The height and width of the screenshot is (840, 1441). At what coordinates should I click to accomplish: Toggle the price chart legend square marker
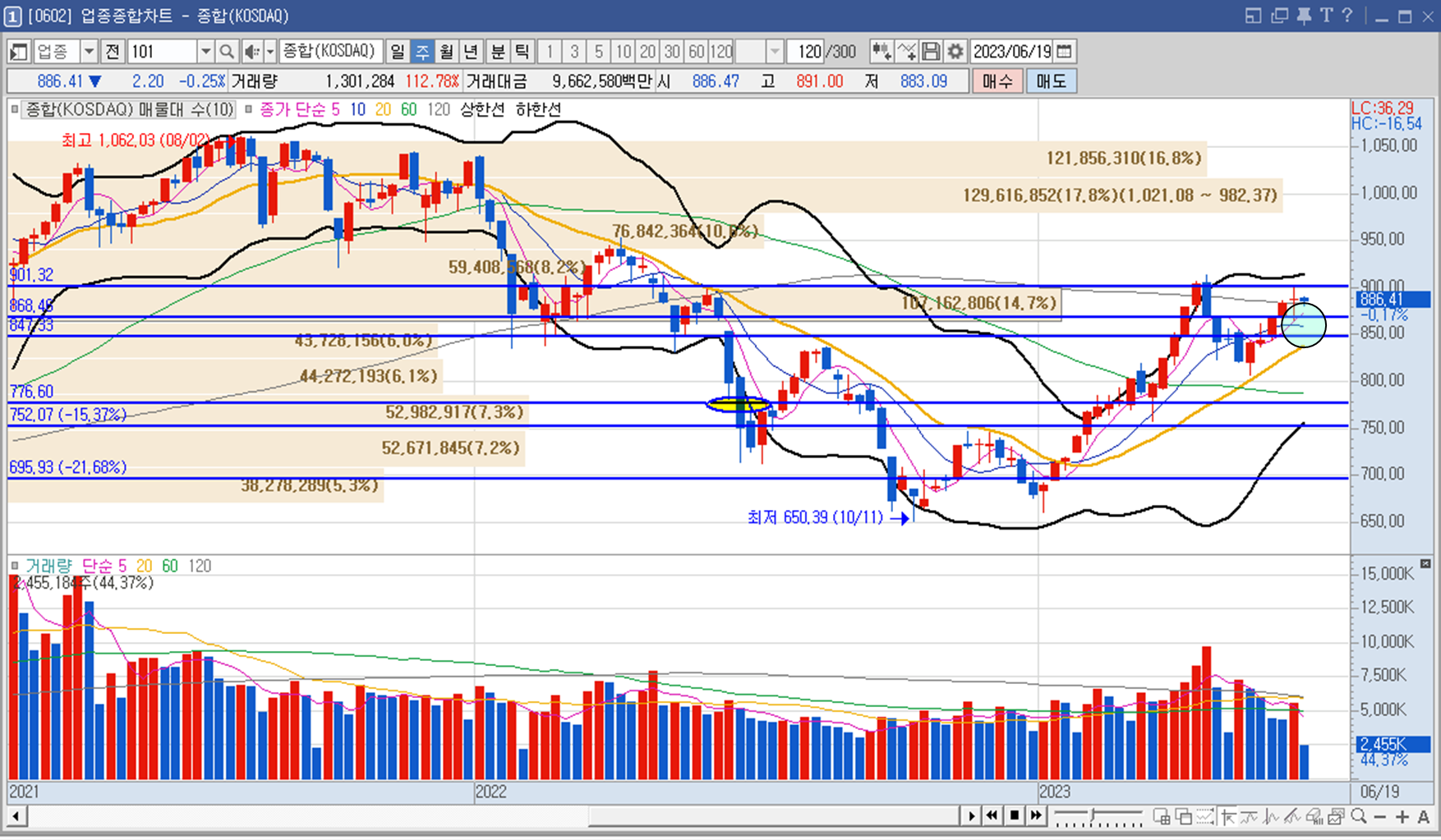[x=15, y=109]
